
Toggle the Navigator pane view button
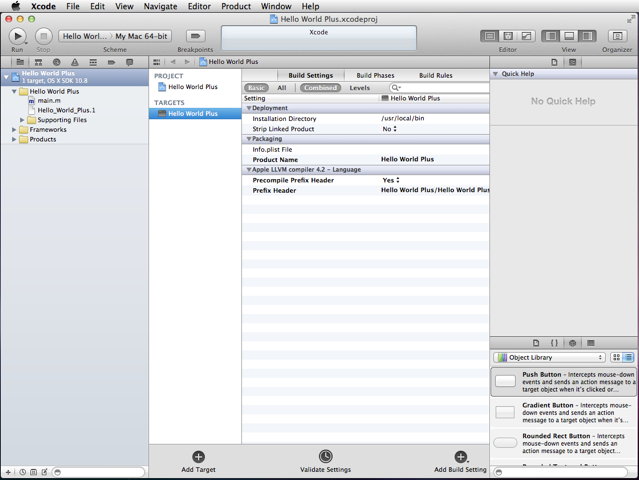coord(551,36)
